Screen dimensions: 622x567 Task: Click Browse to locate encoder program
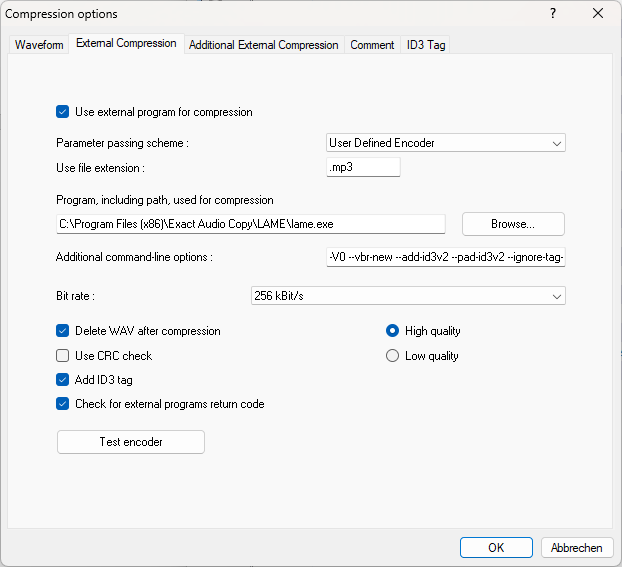(x=513, y=224)
